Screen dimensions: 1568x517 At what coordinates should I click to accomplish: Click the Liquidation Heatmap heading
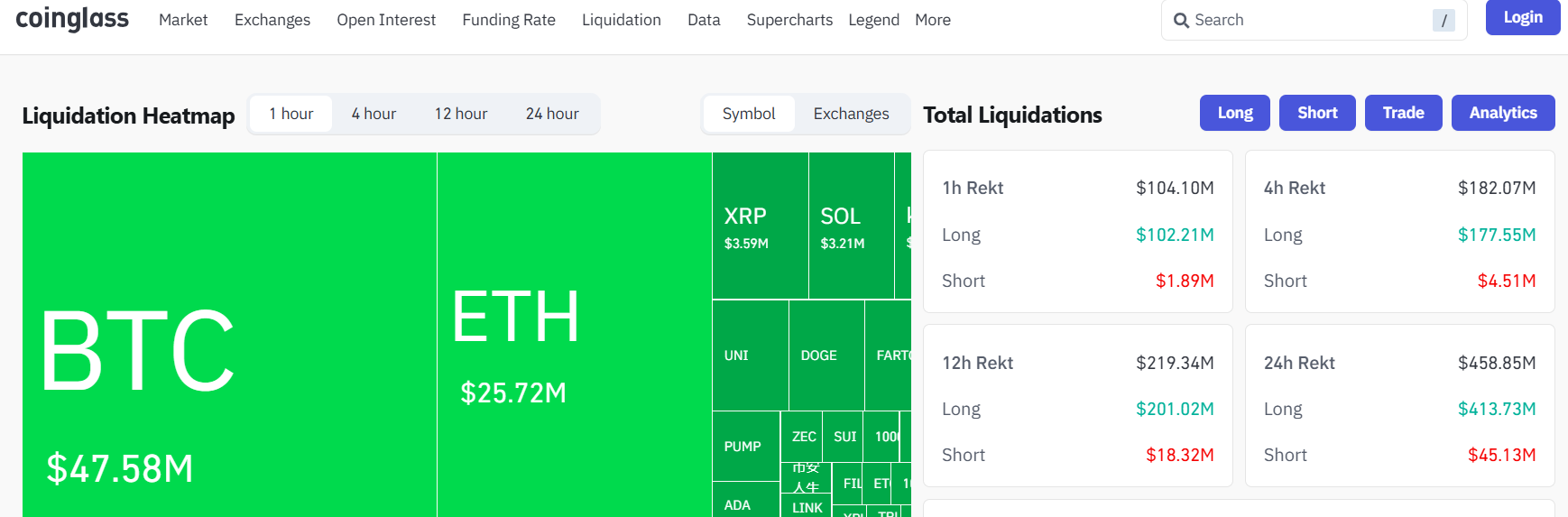tap(128, 115)
